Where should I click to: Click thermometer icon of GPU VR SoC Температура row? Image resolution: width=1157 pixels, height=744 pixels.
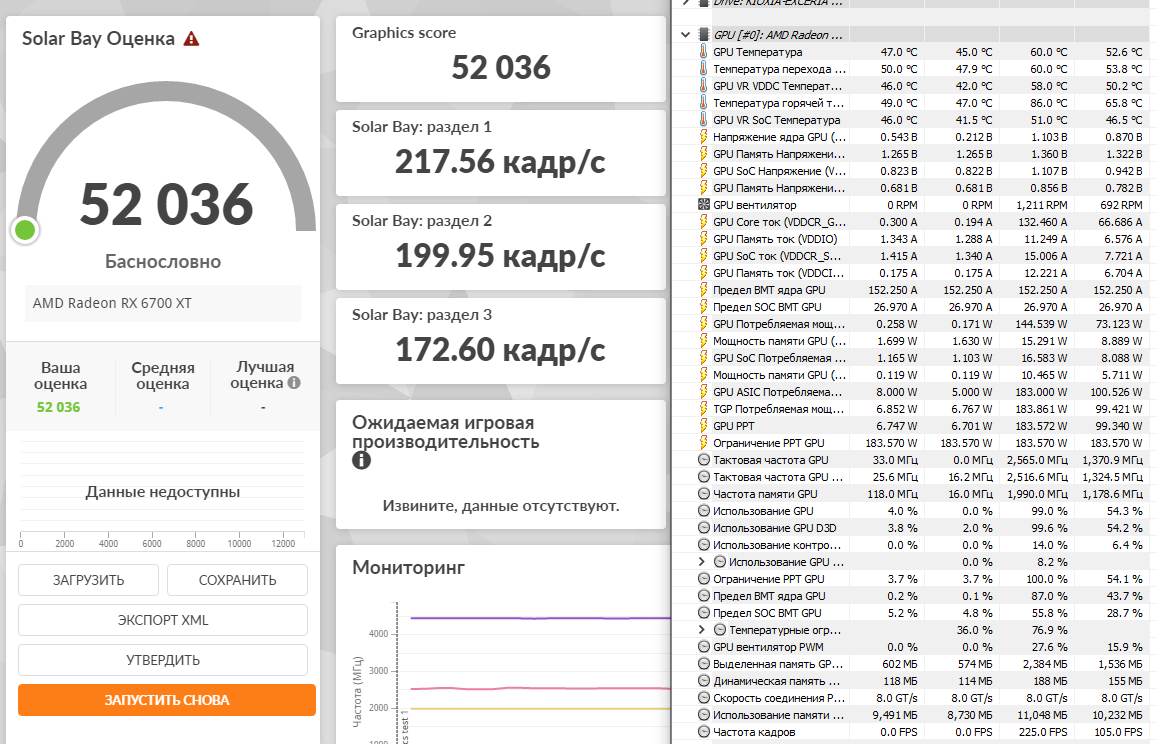tap(703, 120)
